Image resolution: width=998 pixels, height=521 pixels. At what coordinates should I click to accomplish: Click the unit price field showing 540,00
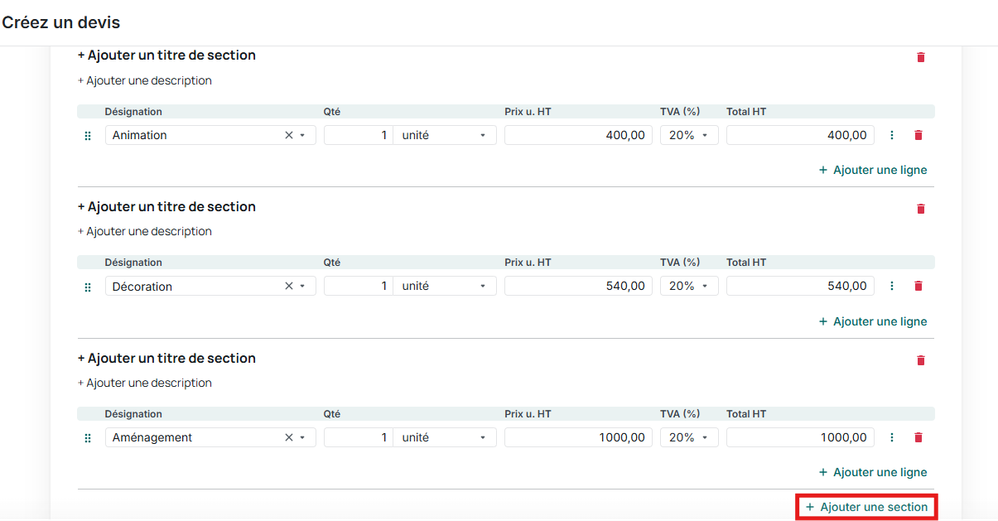578,286
